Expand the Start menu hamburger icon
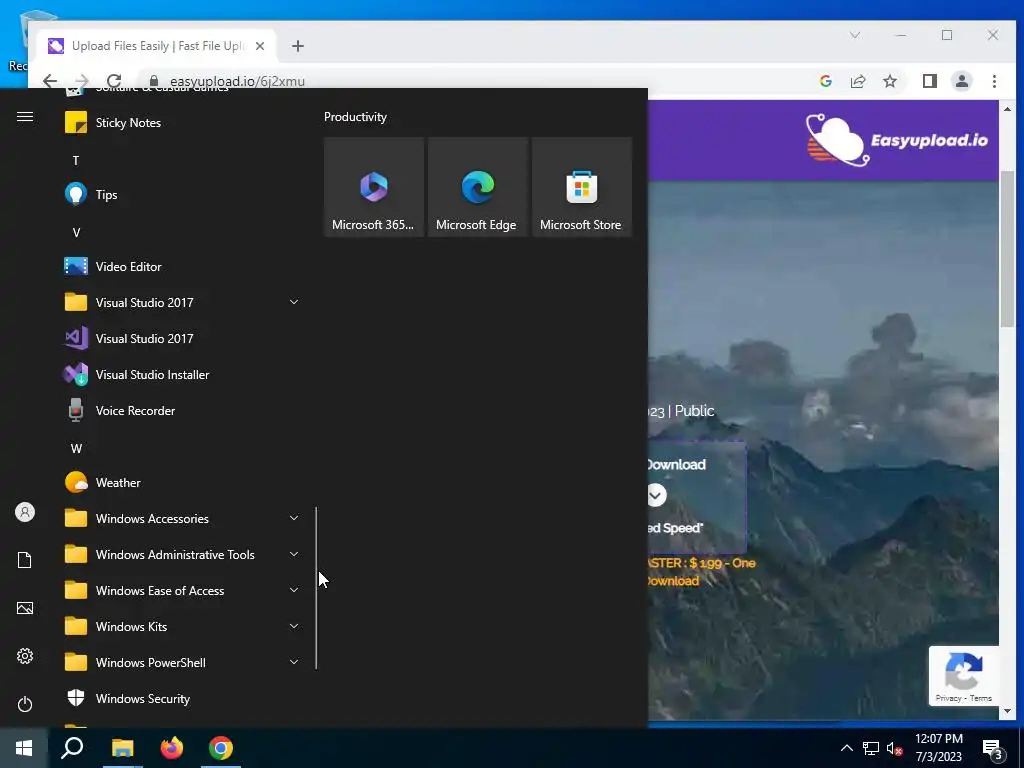Viewport: 1024px width, 768px height. [x=25, y=117]
